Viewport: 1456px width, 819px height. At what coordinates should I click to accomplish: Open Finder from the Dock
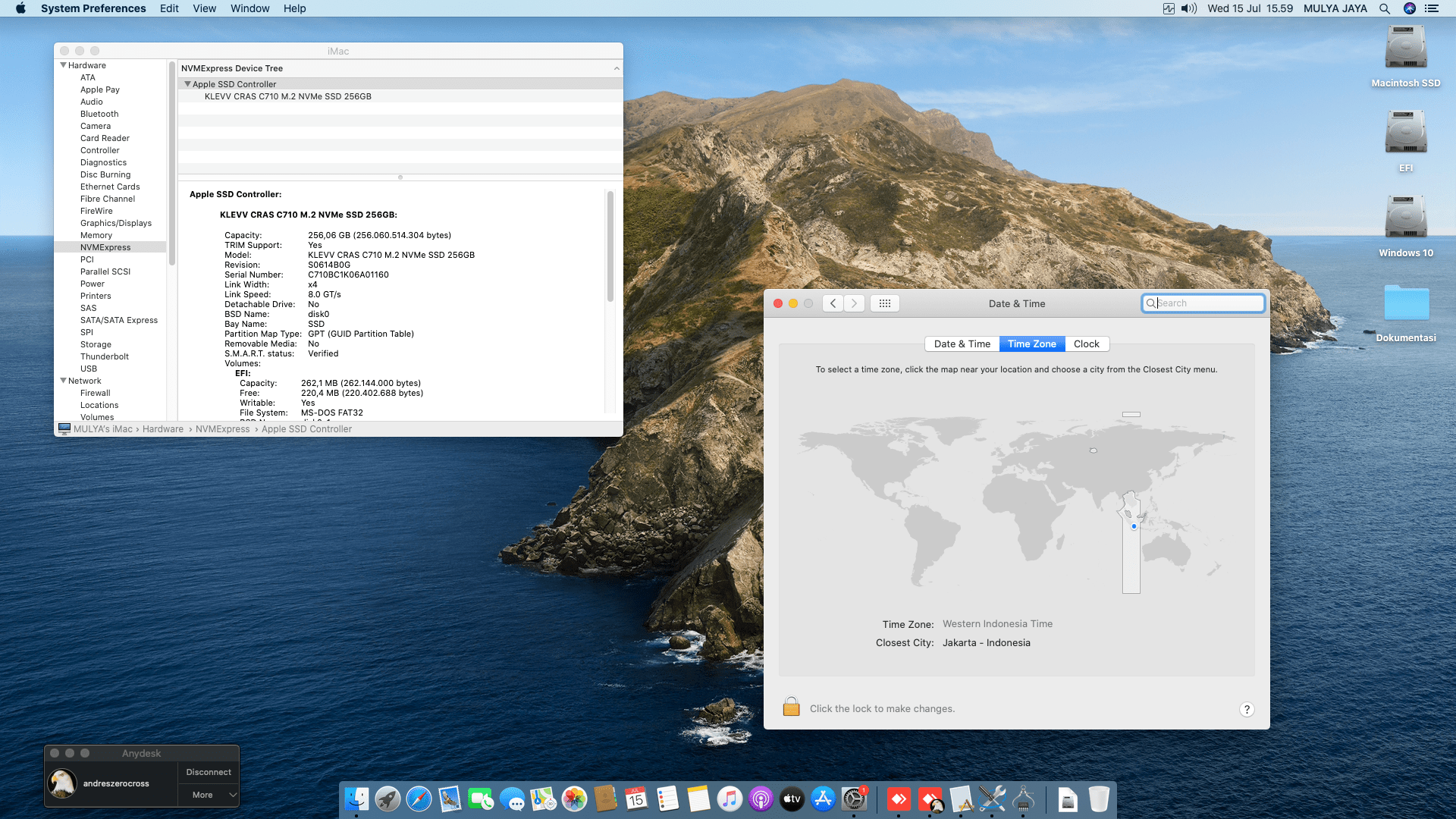pos(356,799)
